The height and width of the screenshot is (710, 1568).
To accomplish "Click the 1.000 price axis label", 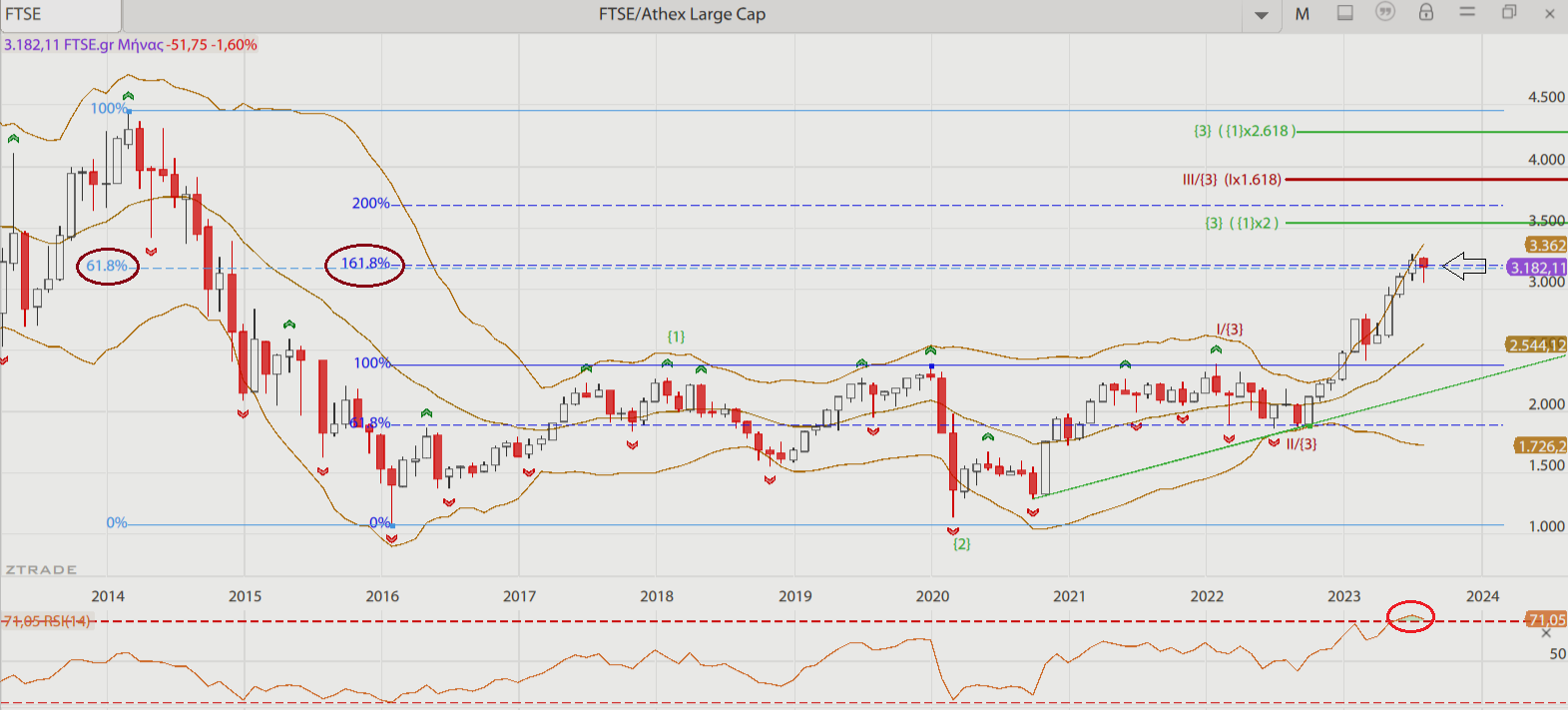I will 1546,526.
